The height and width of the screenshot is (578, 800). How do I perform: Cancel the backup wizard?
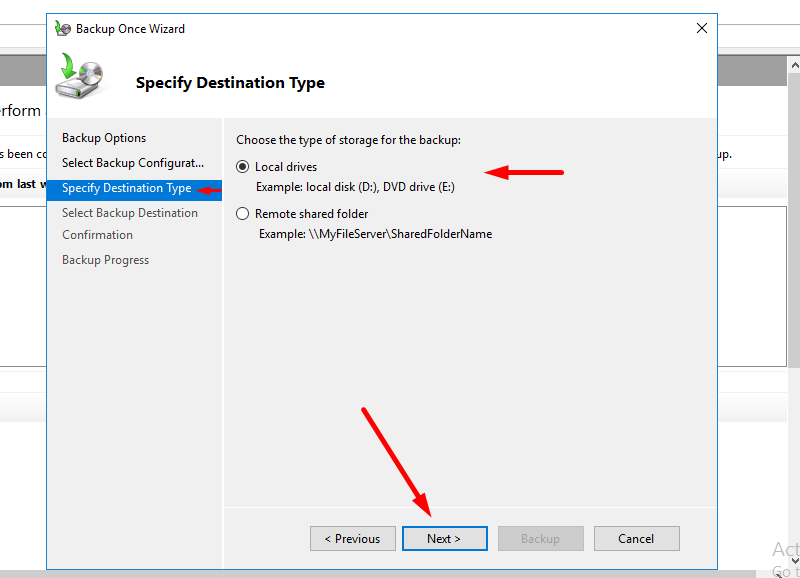coord(636,539)
